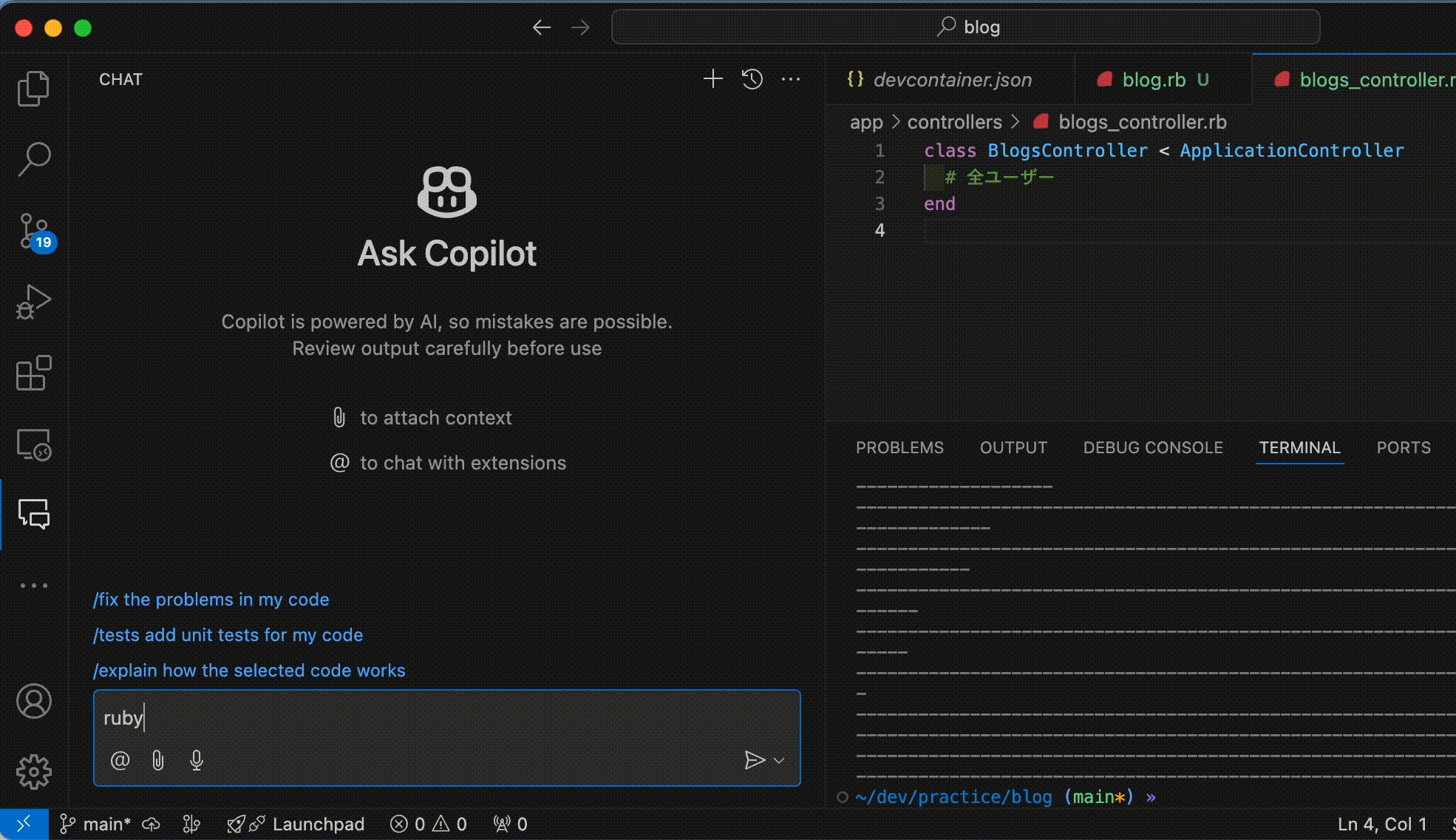Image resolution: width=1456 pixels, height=840 pixels.
Task: Click the attach context paperclip button
Action: pos(157,760)
